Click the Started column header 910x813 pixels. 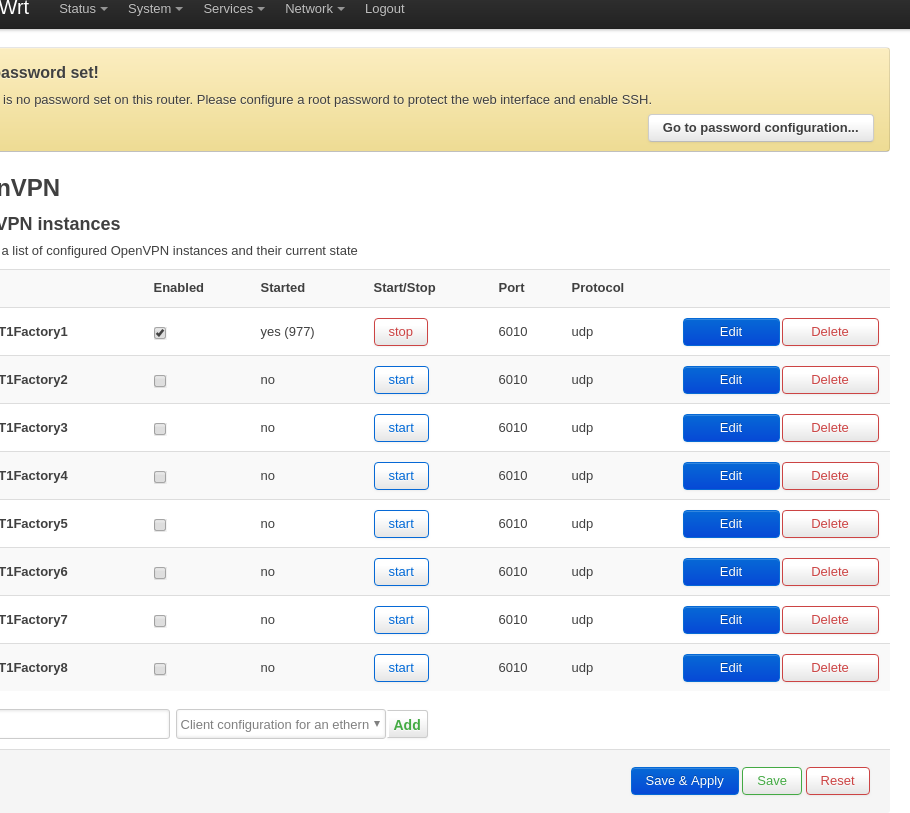(282, 288)
